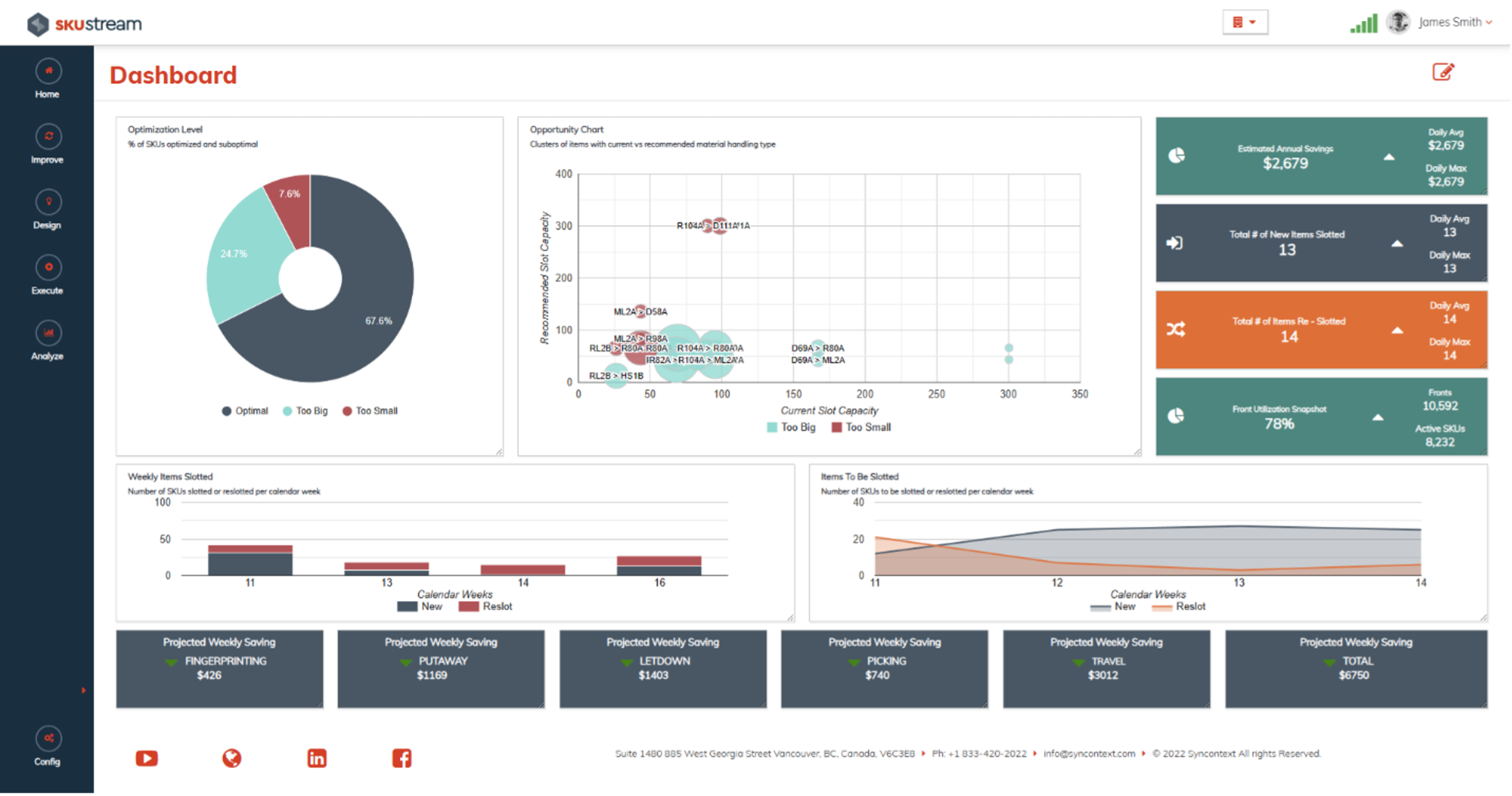Expand the sidebar with the red arrow
This screenshot has width=1512, height=796.
[x=84, y=691]
